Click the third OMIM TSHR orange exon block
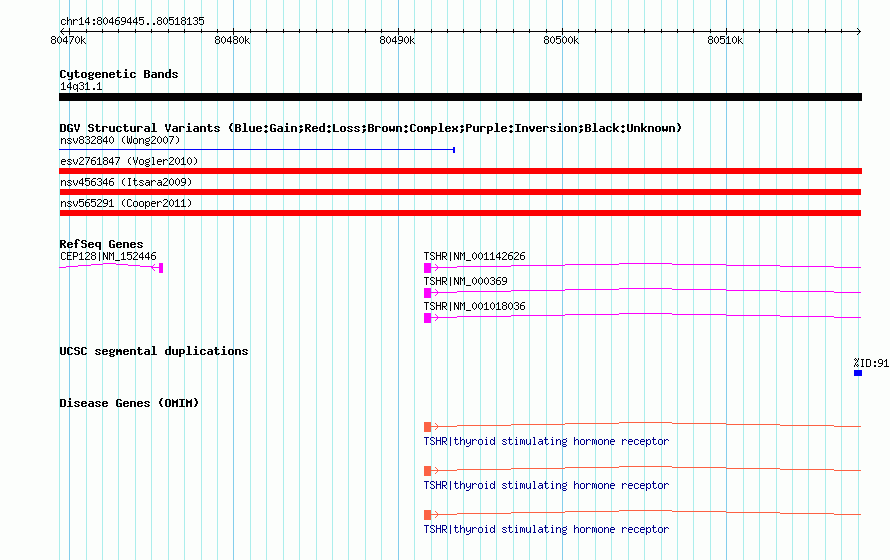 tap(427, 515)
